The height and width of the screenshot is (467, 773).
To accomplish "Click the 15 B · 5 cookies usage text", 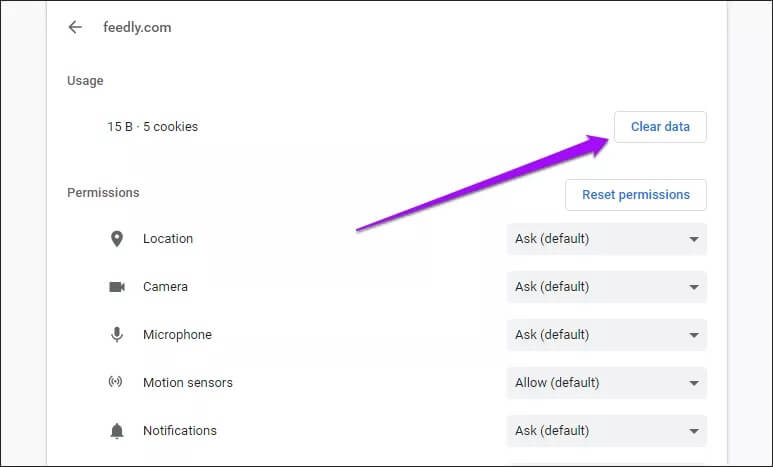I will (x=153, y=127).
